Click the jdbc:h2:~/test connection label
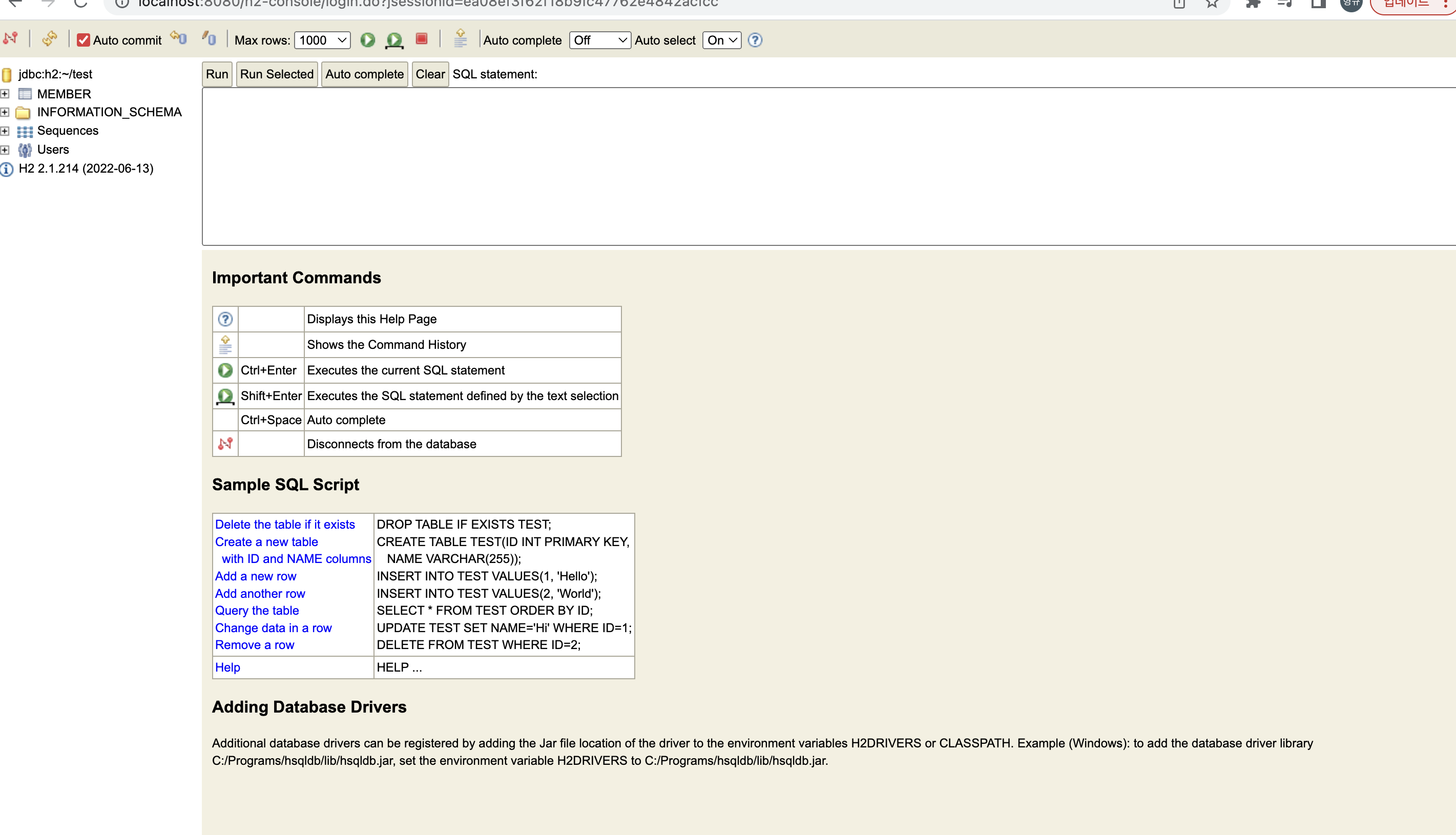 55,74
